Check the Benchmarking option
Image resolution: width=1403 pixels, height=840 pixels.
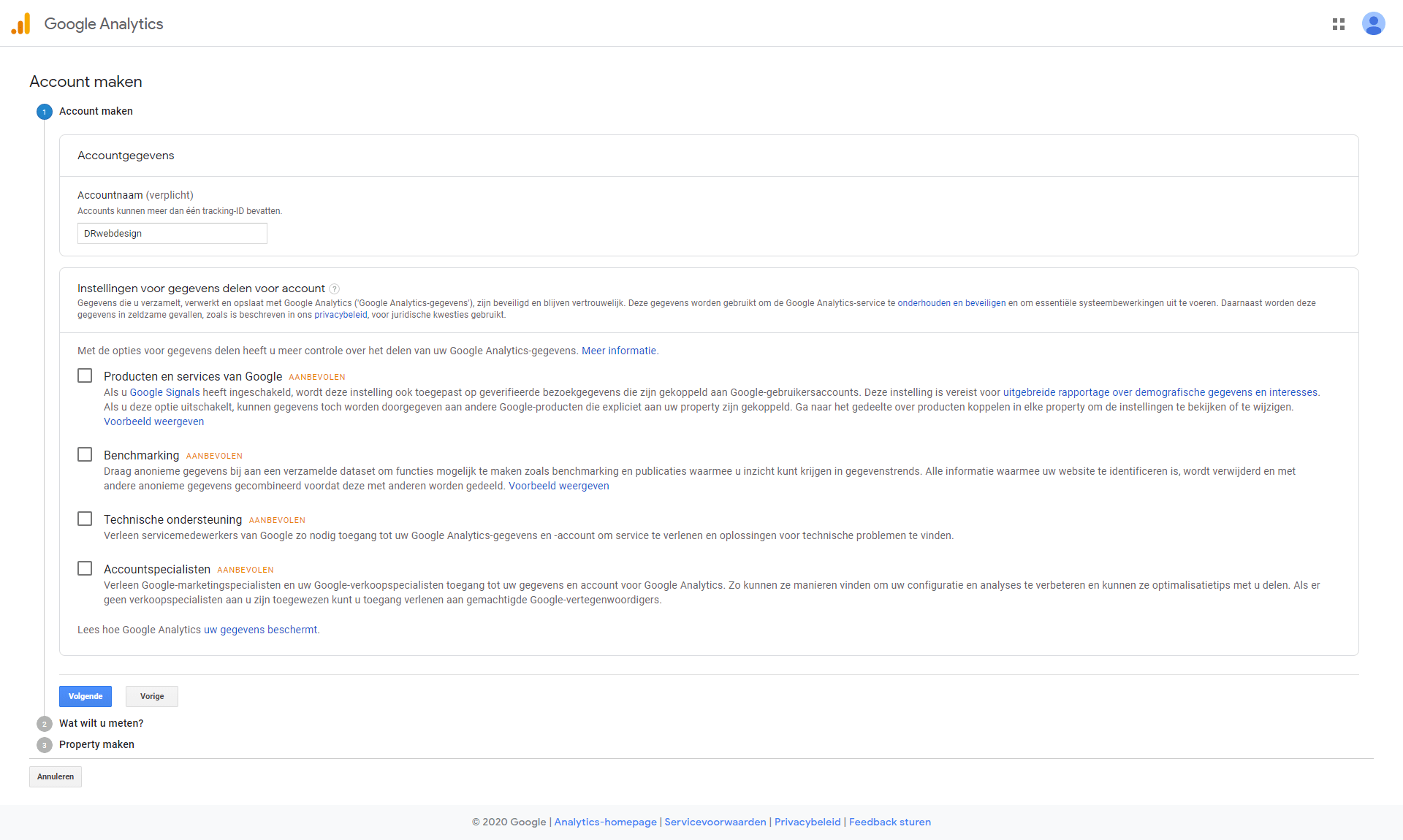coord(85,454)
